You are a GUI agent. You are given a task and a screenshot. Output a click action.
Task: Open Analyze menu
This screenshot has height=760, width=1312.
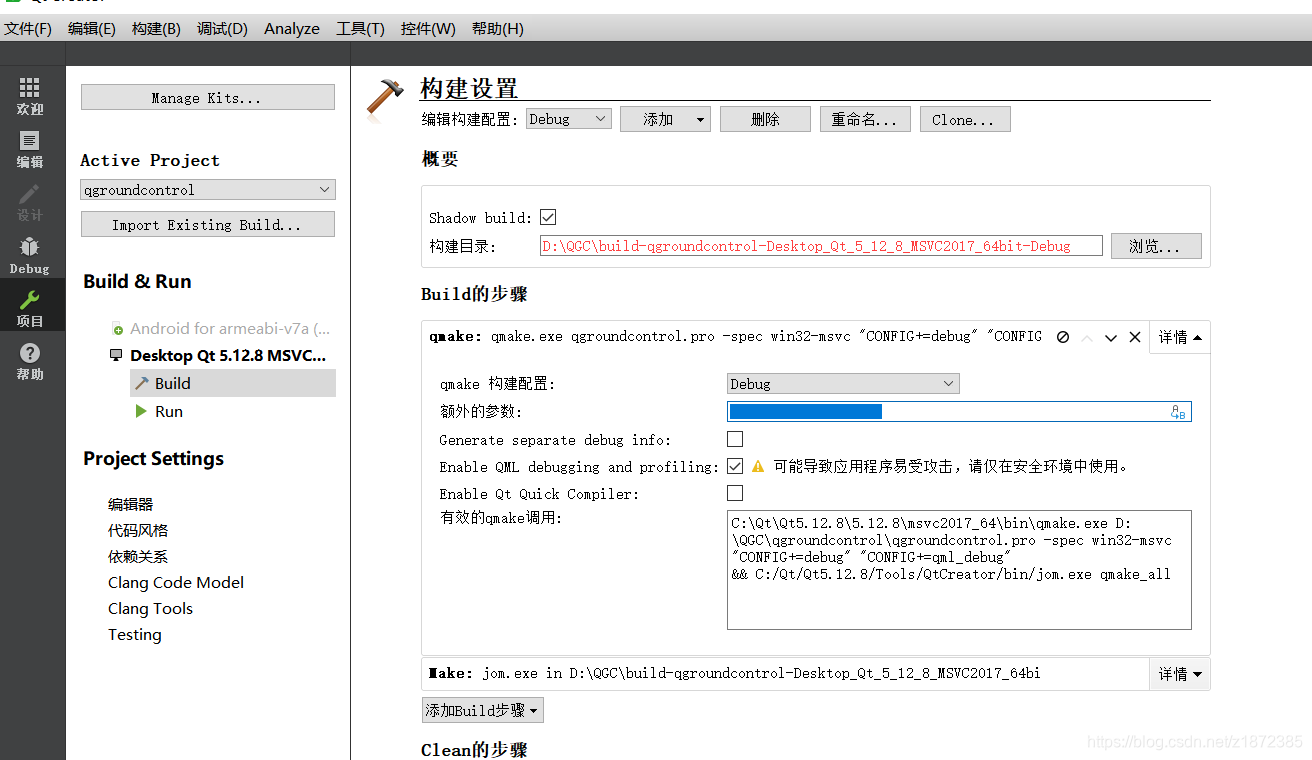292,29
